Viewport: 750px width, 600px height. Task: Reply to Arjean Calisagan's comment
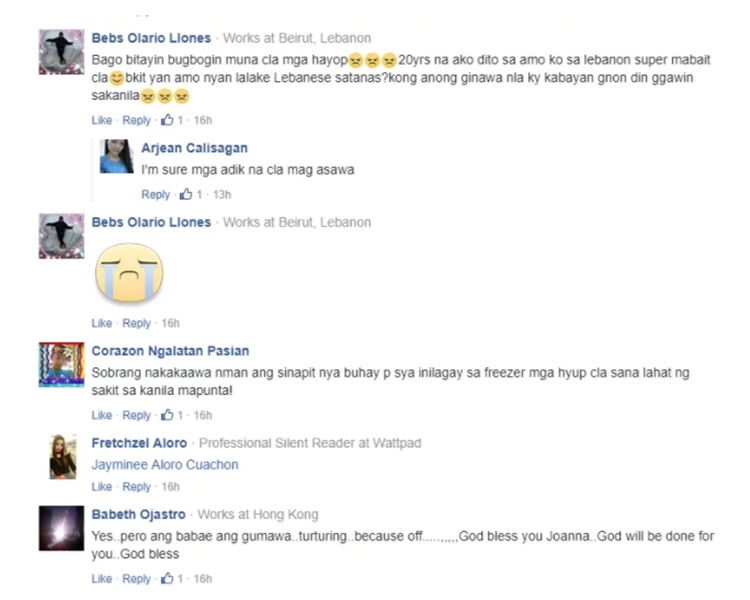pyautogui.click(x=155, y=194)
